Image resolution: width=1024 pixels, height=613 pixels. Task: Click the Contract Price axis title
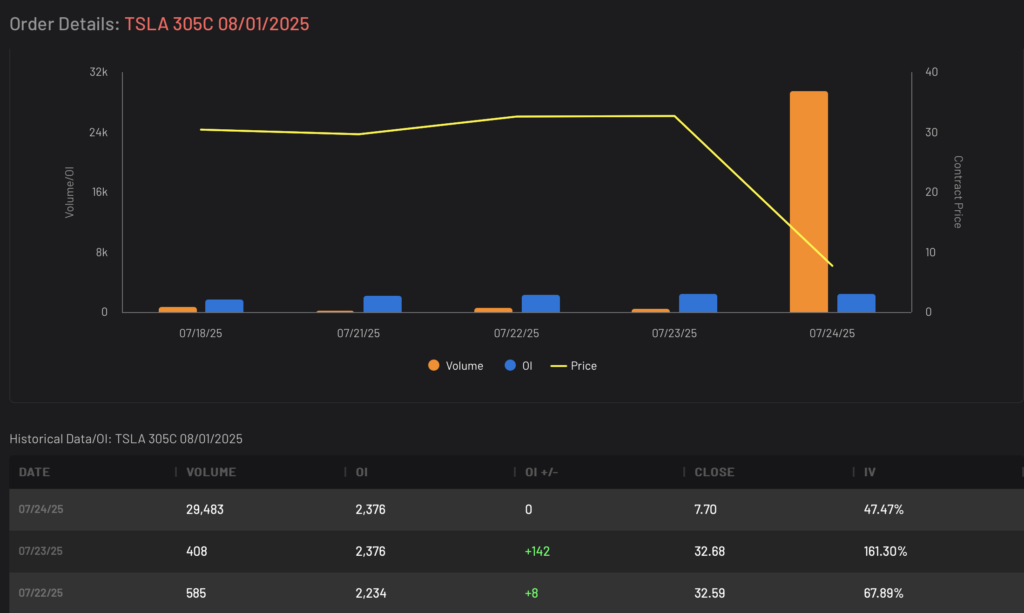pyautogui.click(x=958, y=192)
